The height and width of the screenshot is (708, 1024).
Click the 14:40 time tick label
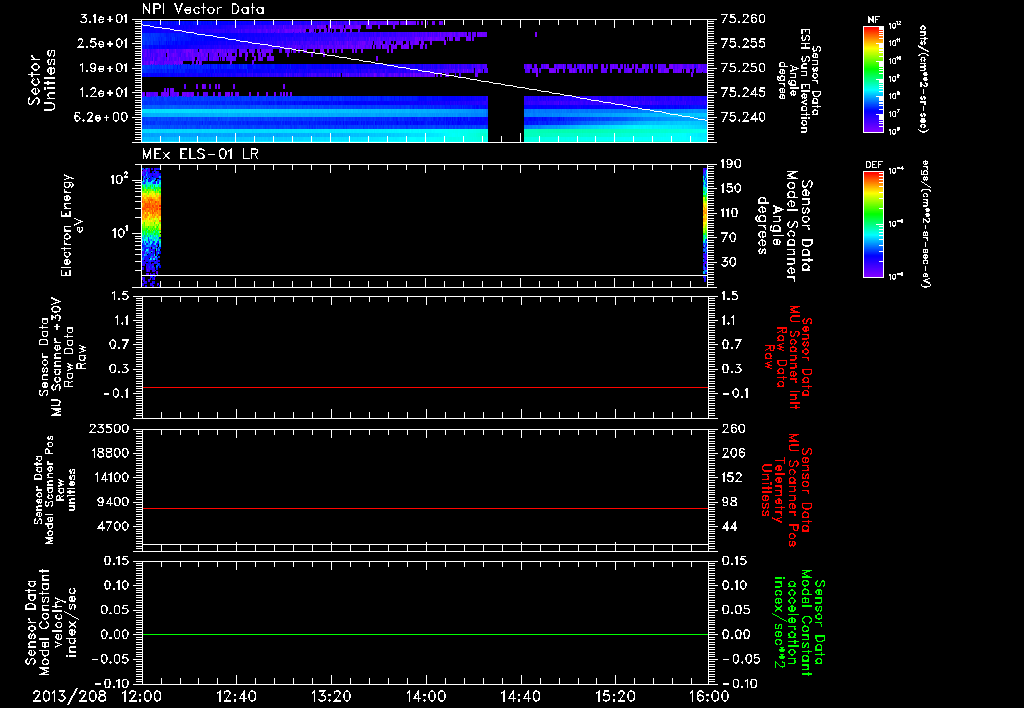(x=520, y=696)
